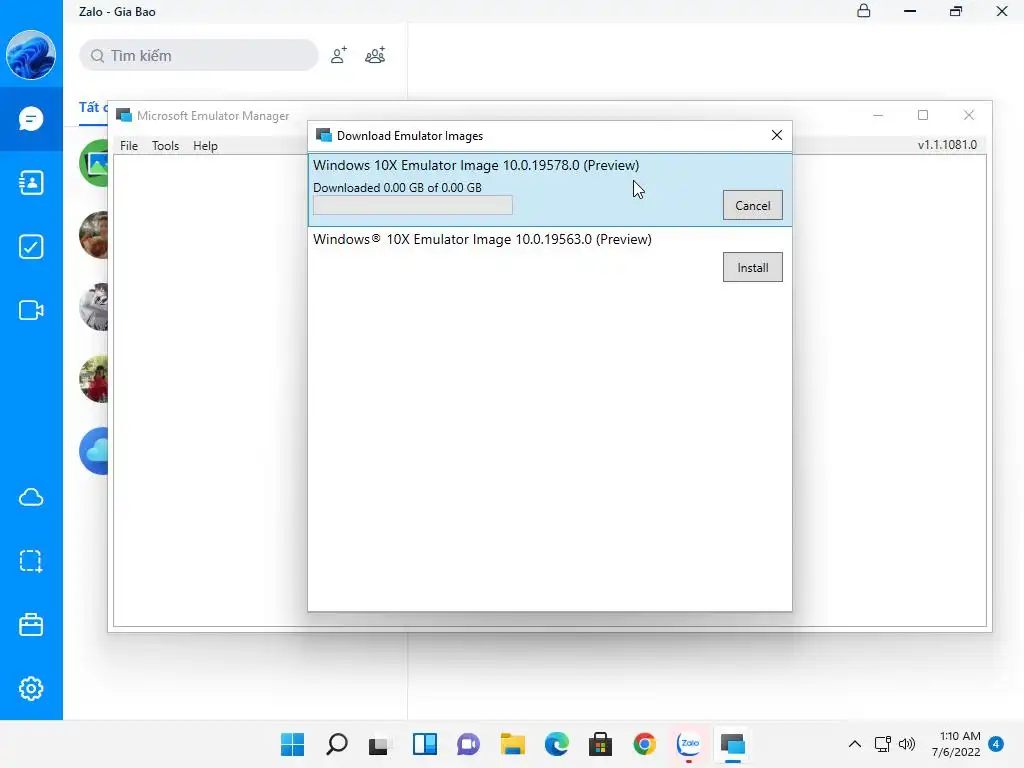This screenshot has width=1024, height=768.
Task: Open Zalo contacts icon in sidebar
Action: pos(31,183)
